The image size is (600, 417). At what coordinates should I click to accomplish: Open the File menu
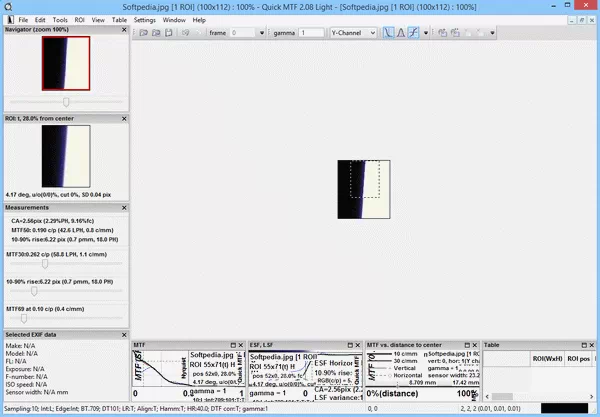(23, 20)
